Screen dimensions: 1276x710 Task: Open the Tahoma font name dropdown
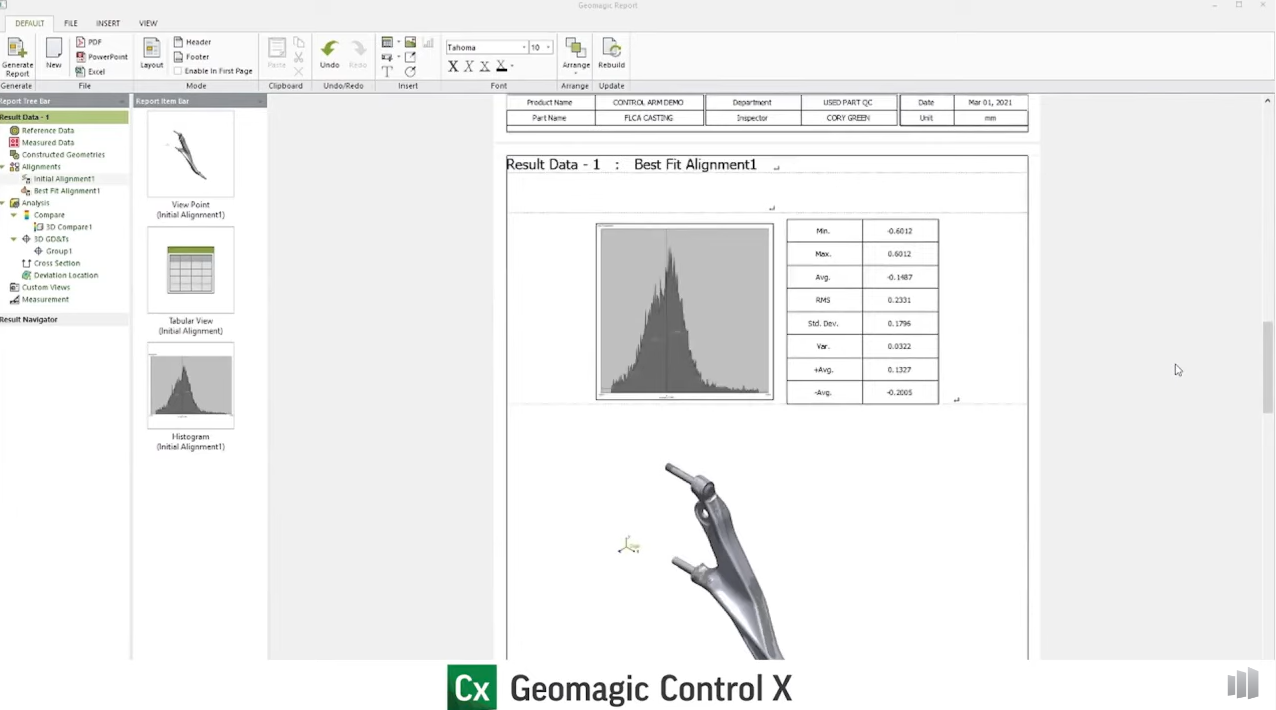click(x=524, y=47)
